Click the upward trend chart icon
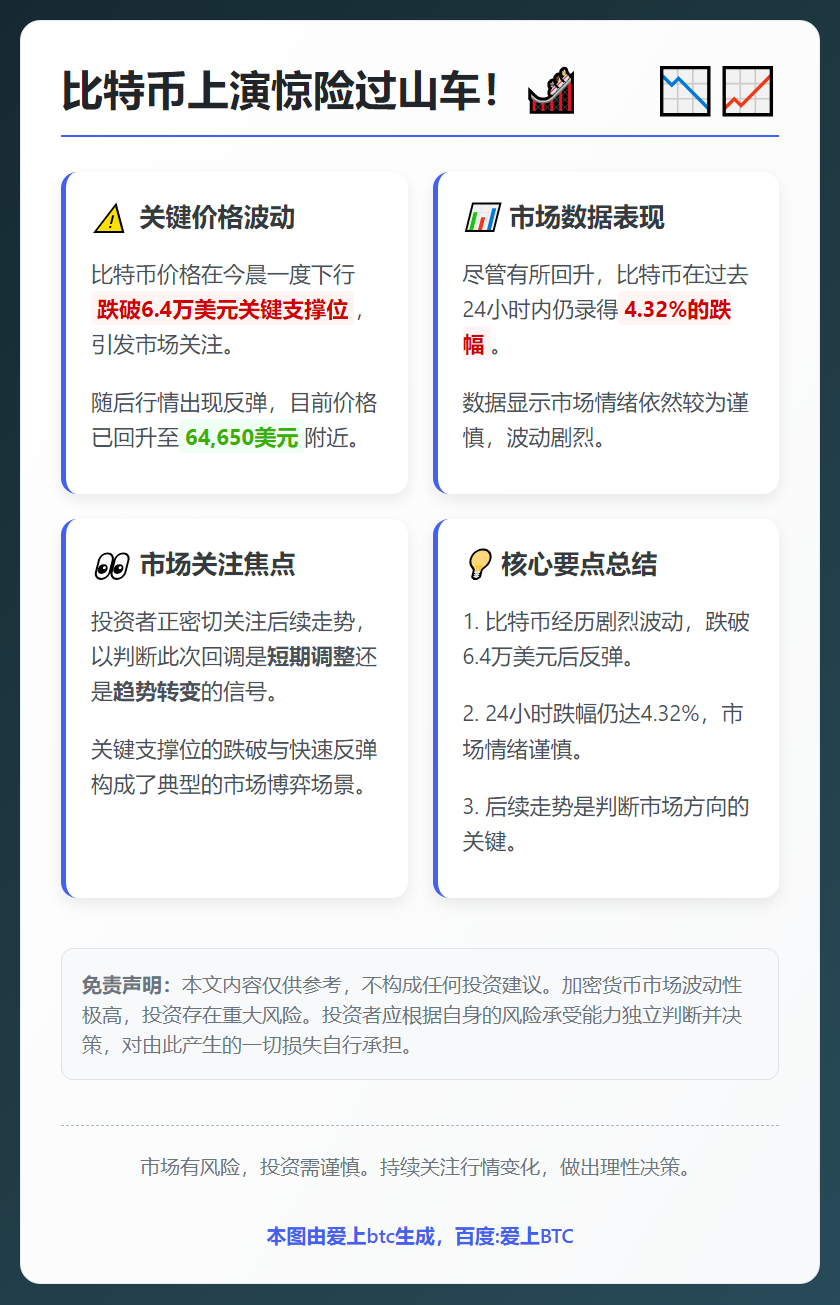 click(748, 91)
